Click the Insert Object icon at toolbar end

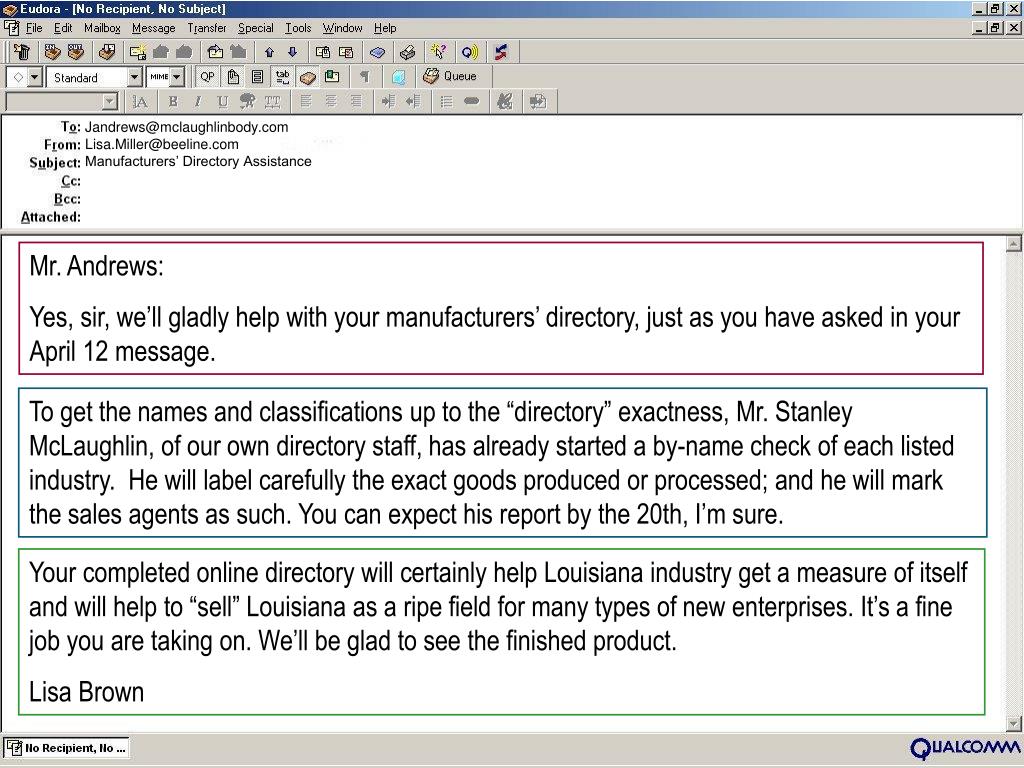click(x=538, y=101)
